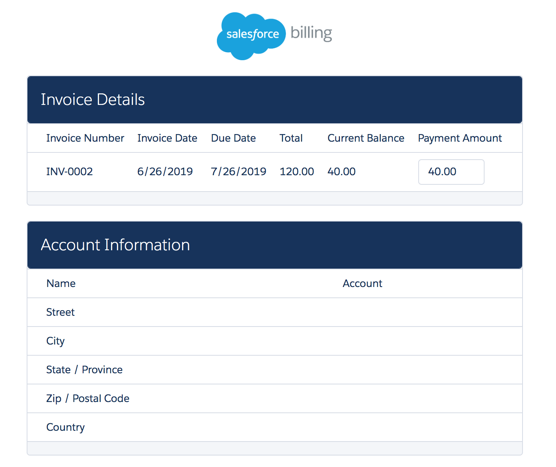The width and height of the screenshot is (556, 467).
Task: Click the Payment Amount column header
Action: pyautogui.click(x=460, y=138)
